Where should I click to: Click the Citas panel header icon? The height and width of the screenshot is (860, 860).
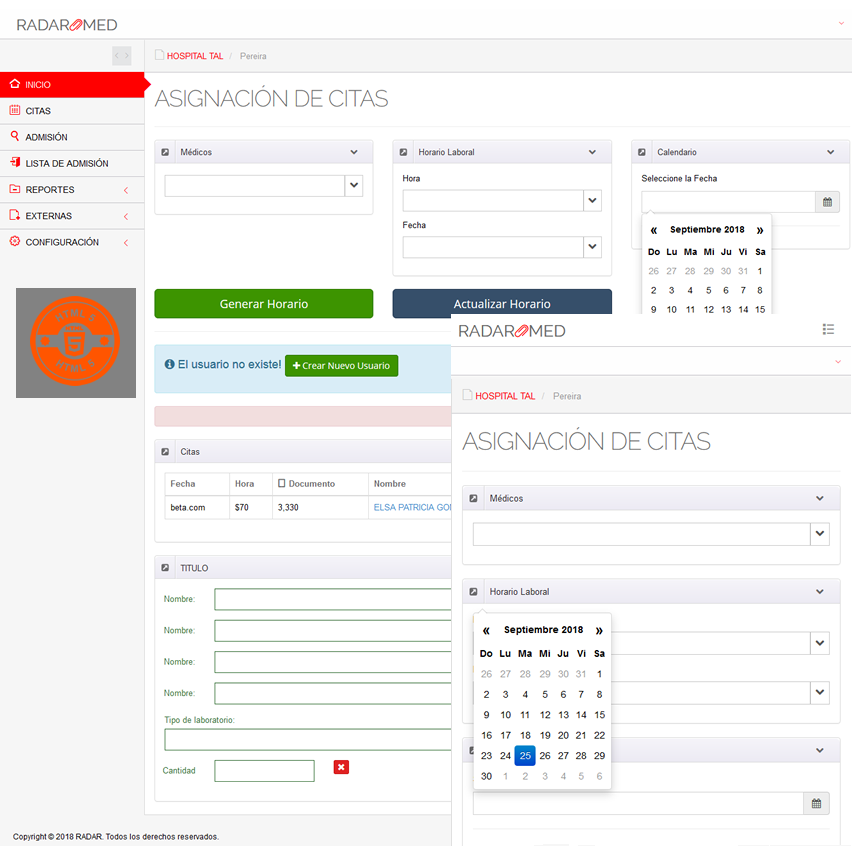(x=165, y=452)
